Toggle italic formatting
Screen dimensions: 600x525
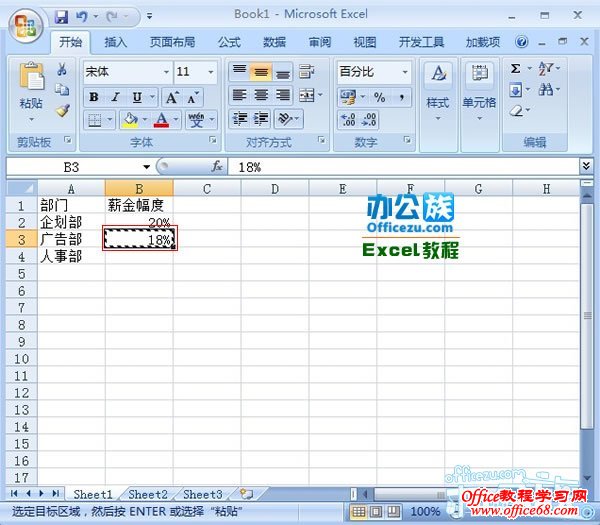(x=115, y=97)
